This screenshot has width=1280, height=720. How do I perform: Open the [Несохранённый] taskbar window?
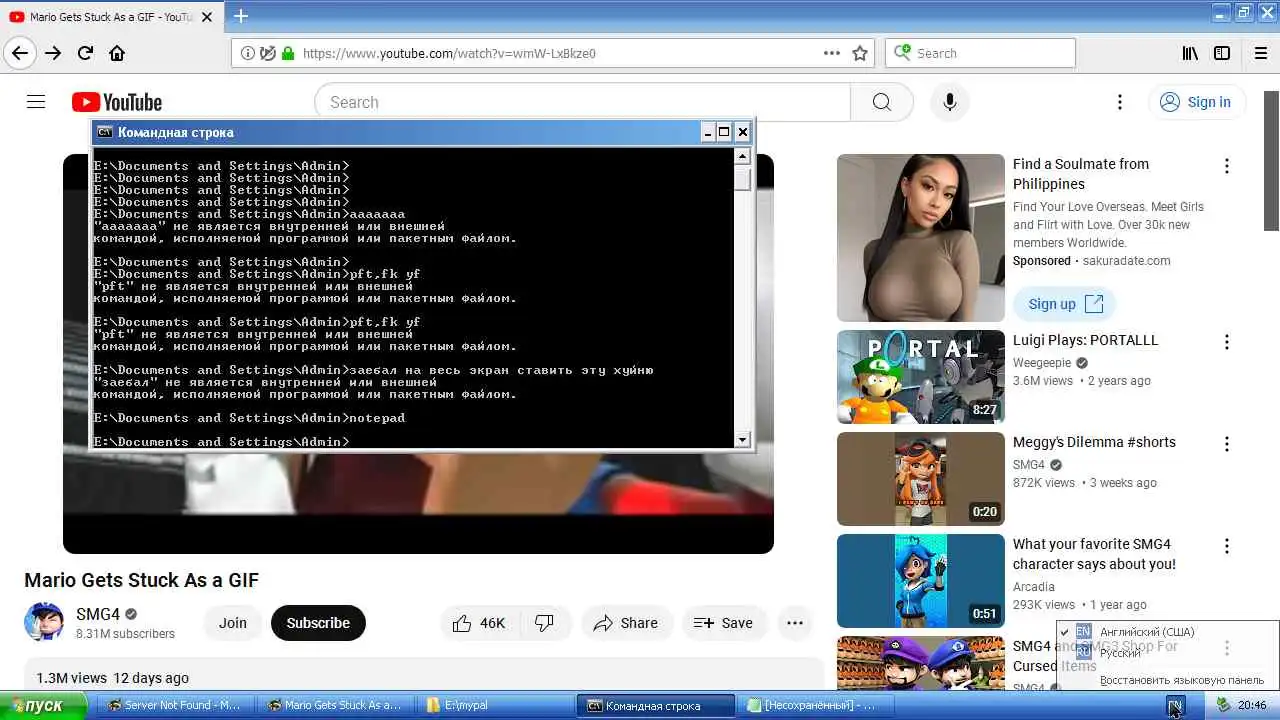(x=814, y=705)
